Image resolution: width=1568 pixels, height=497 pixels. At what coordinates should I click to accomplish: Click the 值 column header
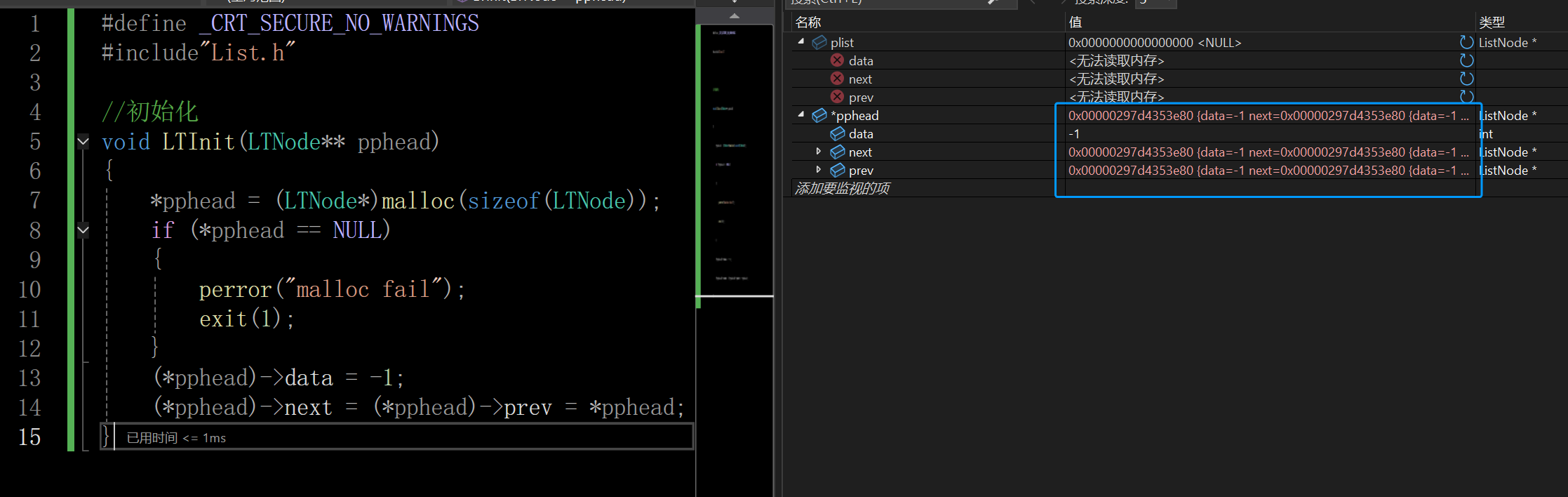(x=1075, y=22)
